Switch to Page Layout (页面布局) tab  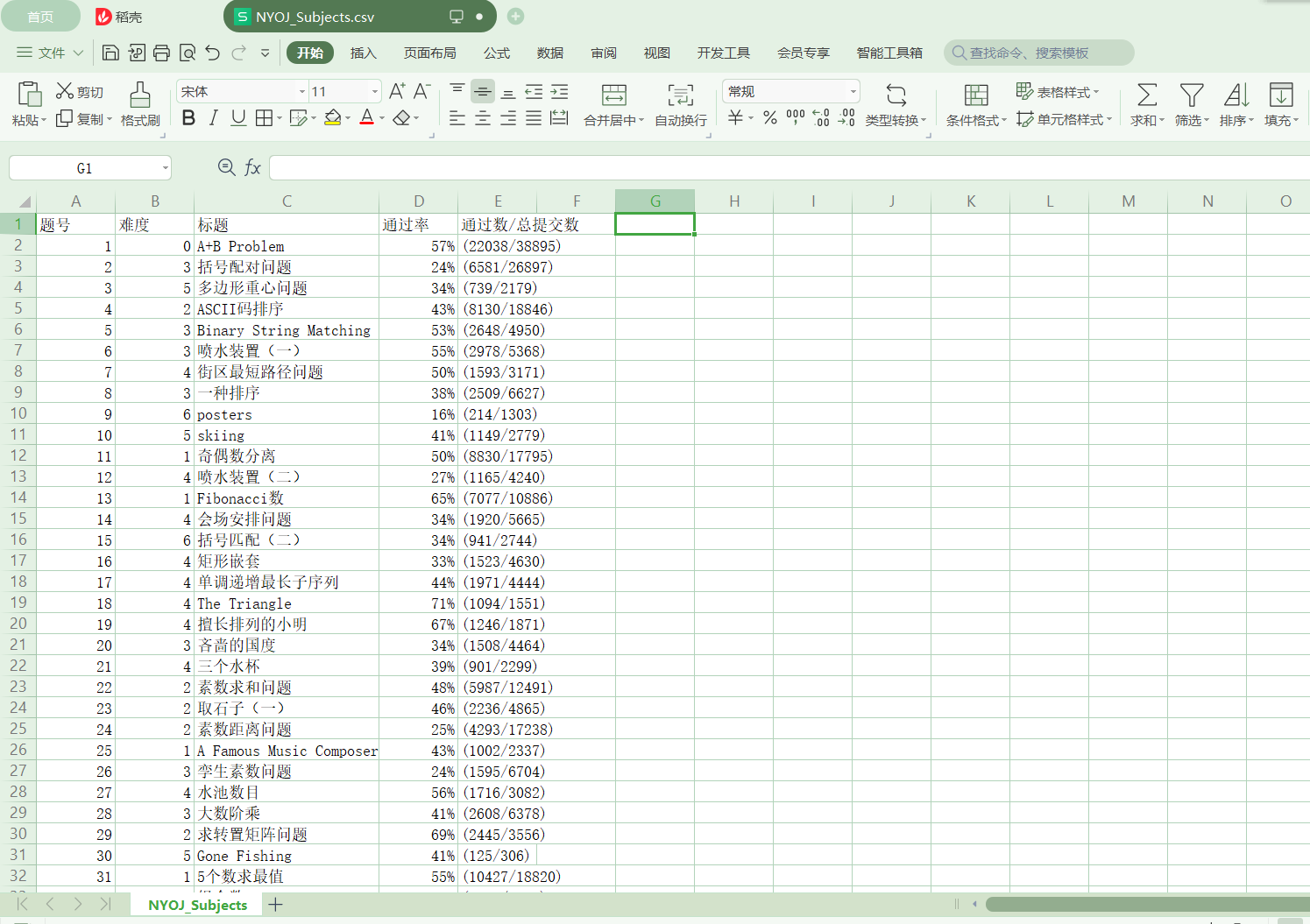[429, 53]
